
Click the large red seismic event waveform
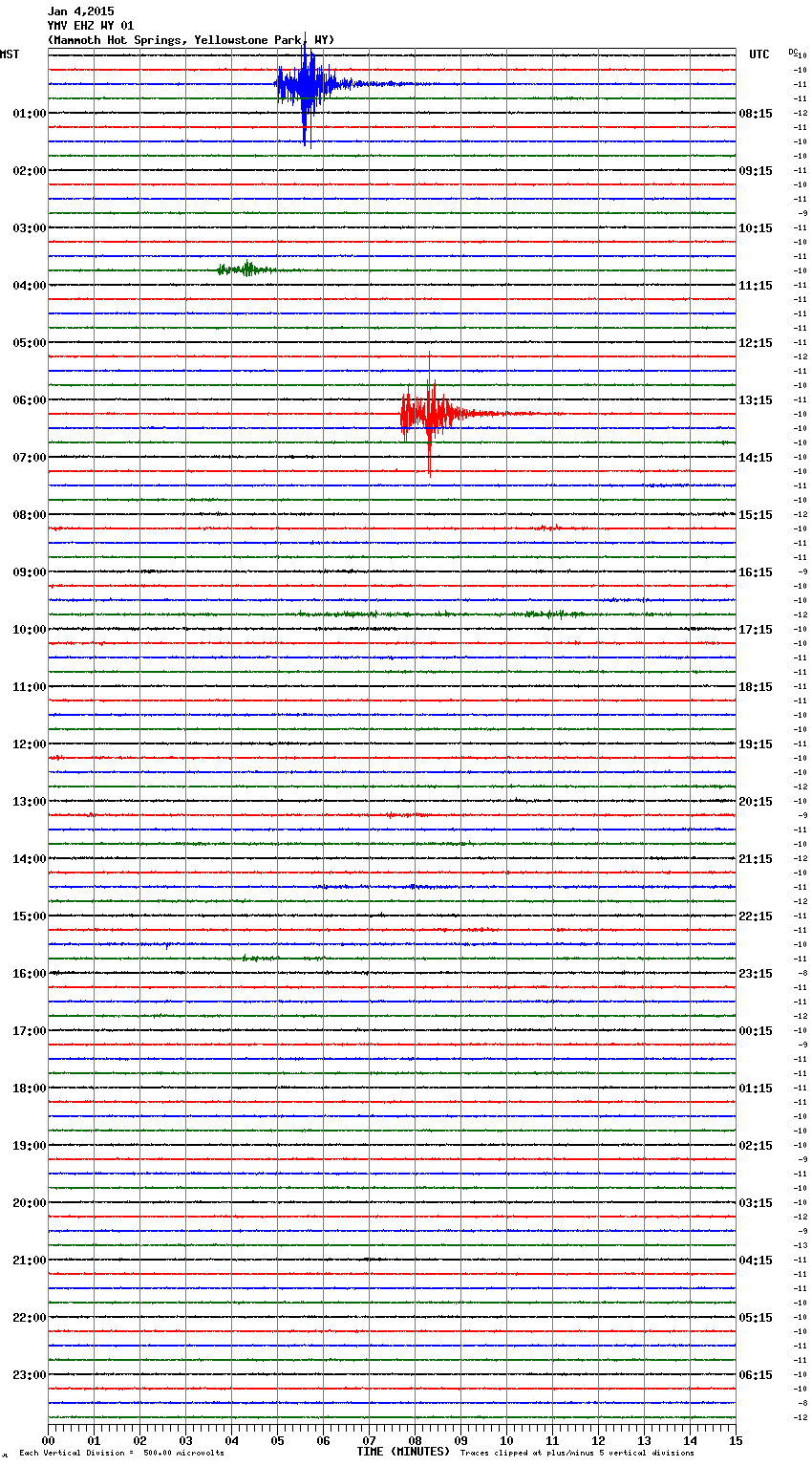point(429,414)
